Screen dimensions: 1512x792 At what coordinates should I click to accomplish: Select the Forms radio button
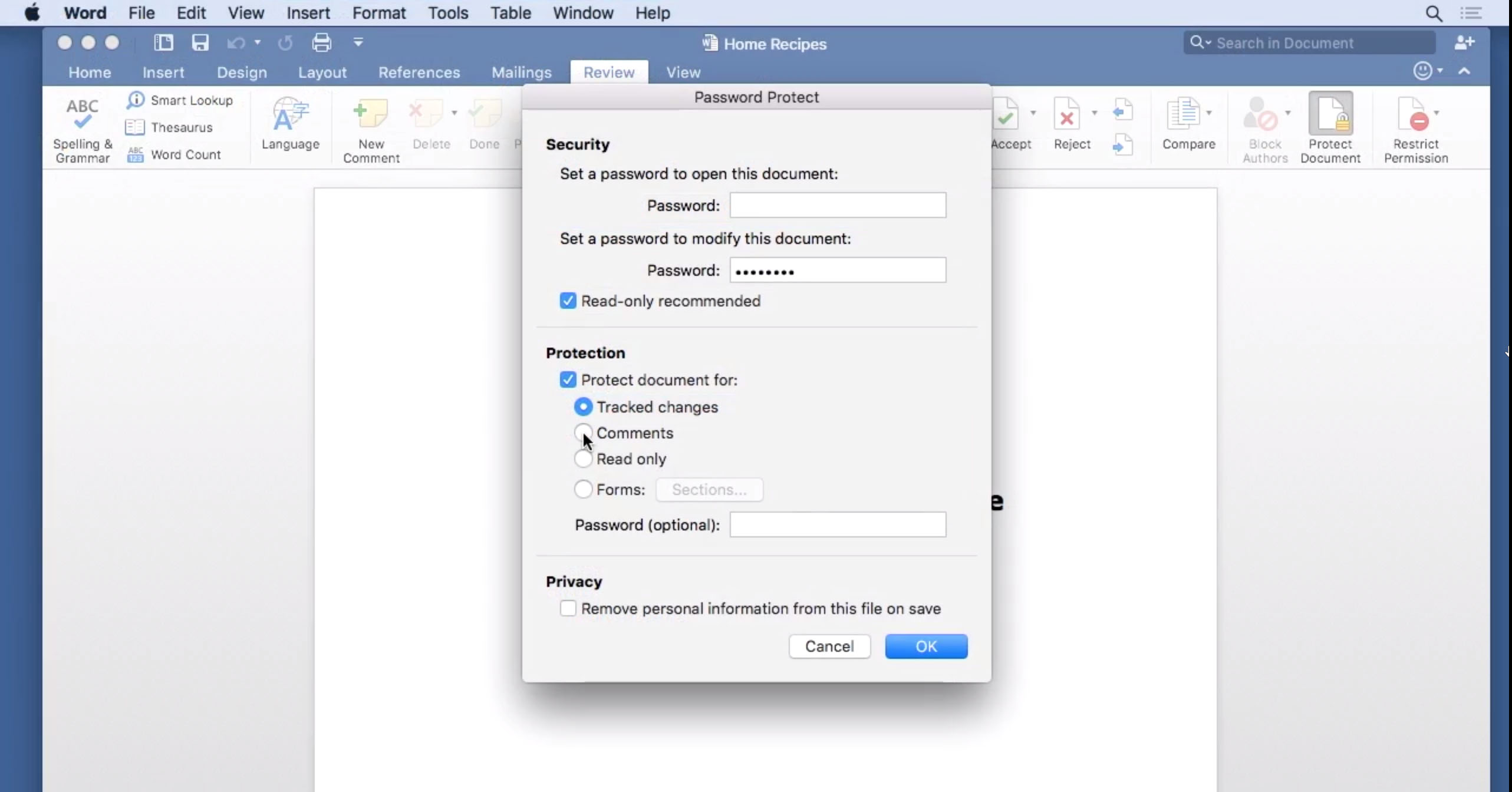pos(583,489)
